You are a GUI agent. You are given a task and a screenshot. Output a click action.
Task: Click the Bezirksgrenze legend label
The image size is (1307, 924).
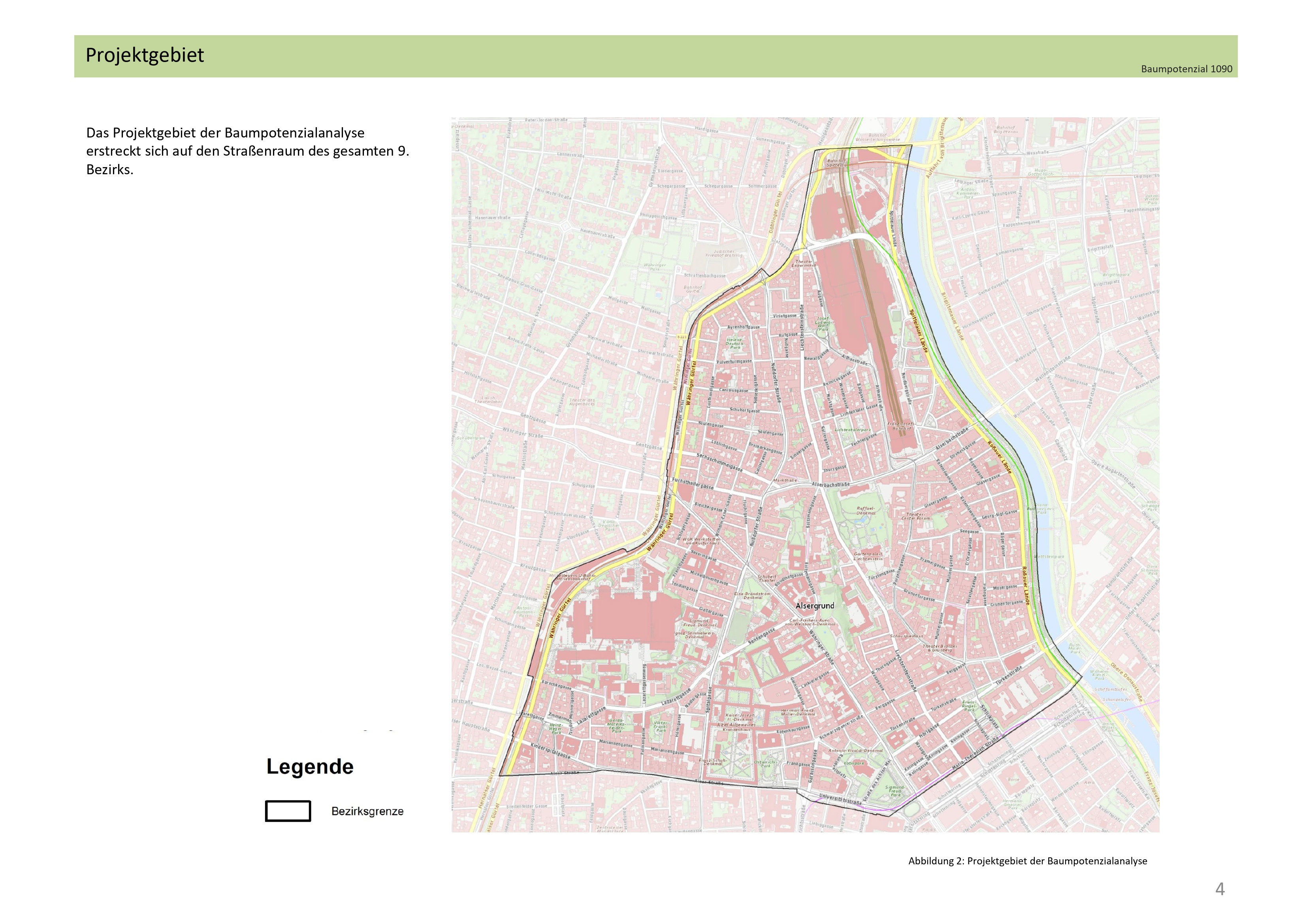pos(367,811)
